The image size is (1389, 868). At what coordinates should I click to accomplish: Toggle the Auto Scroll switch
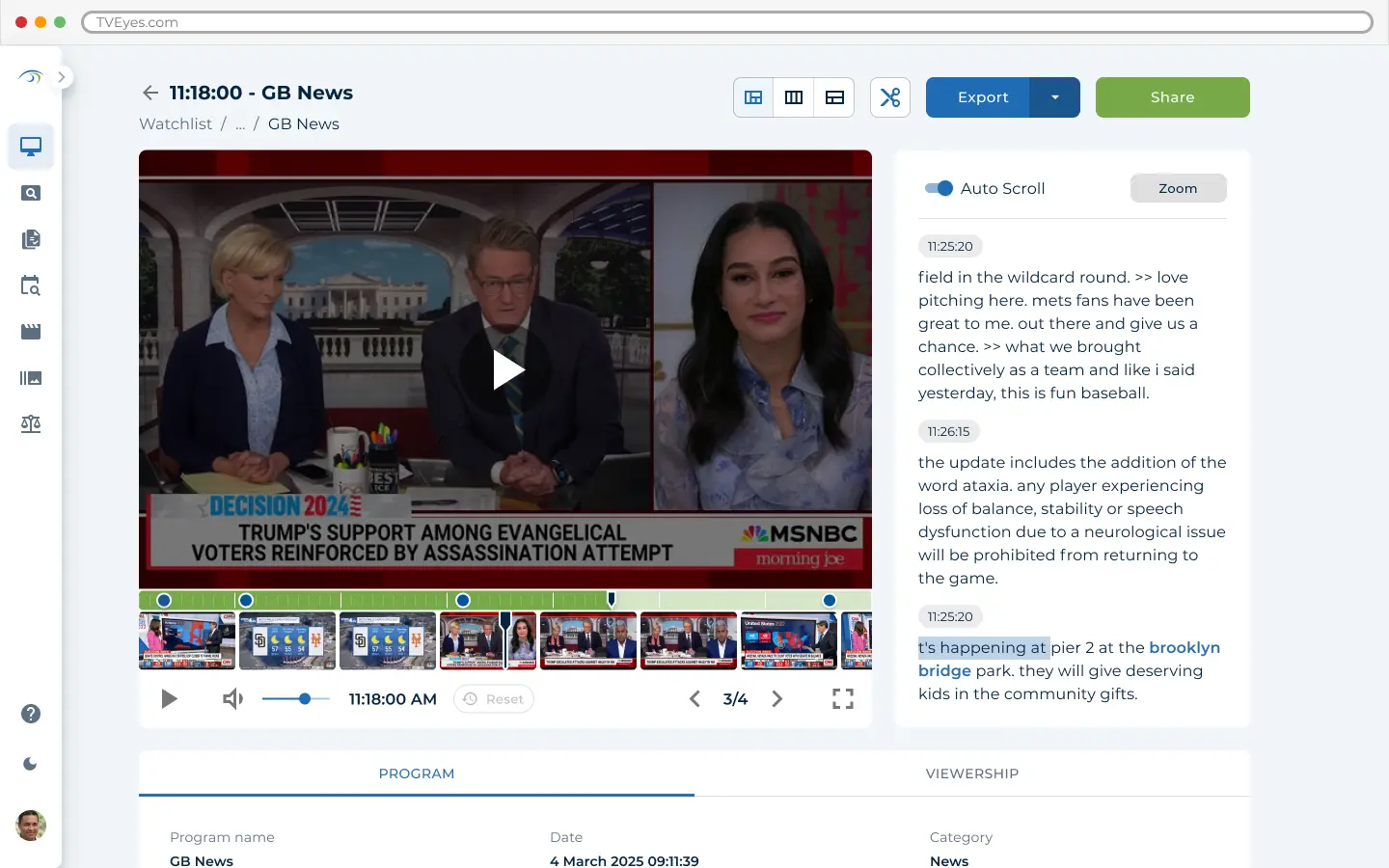[939, 188]
